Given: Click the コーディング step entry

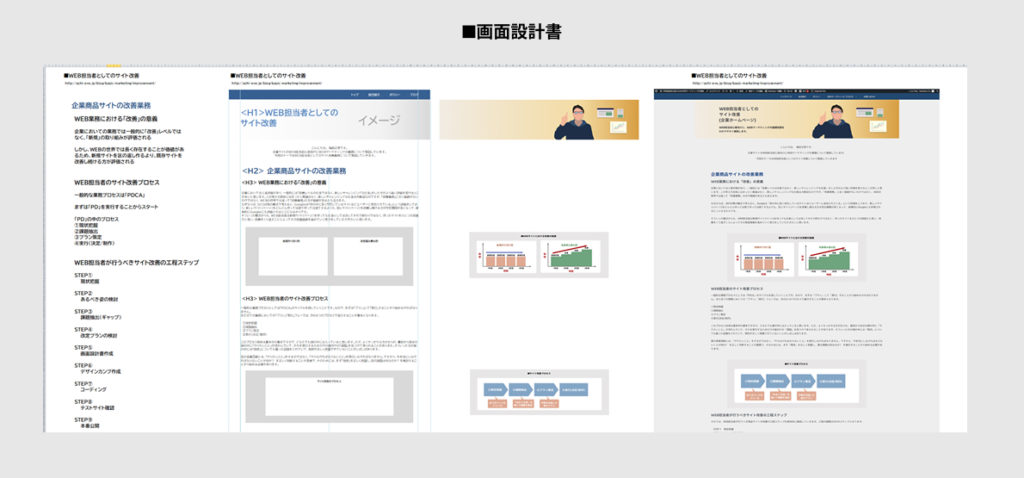Looking at the screenshot, I should point(93,389).
